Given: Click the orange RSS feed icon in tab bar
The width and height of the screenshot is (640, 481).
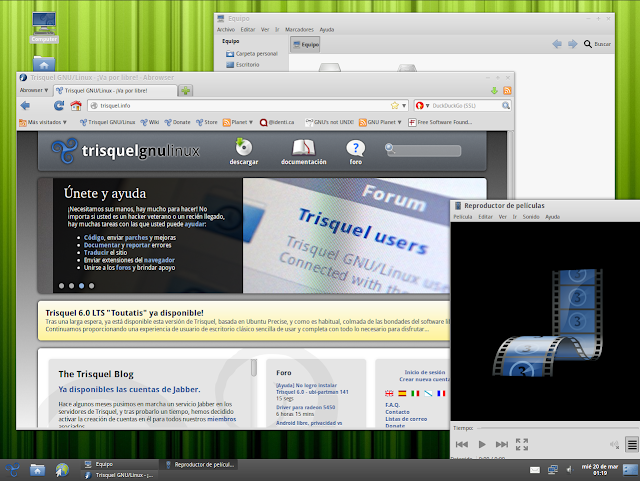Looking at the screenshot, I should 507,91.
